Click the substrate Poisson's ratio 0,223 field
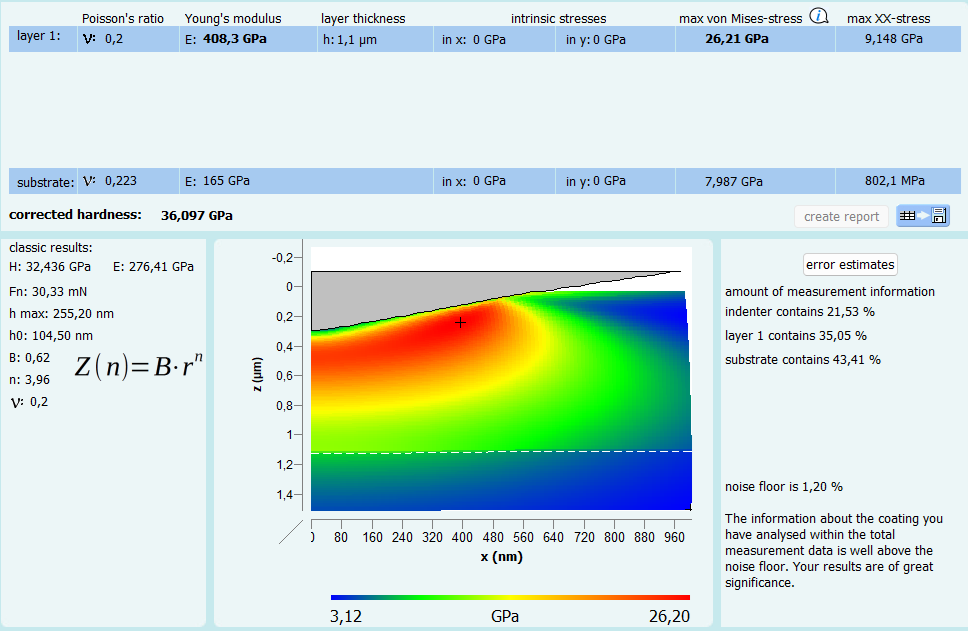 pyautogui.click(x=125, y=181)
